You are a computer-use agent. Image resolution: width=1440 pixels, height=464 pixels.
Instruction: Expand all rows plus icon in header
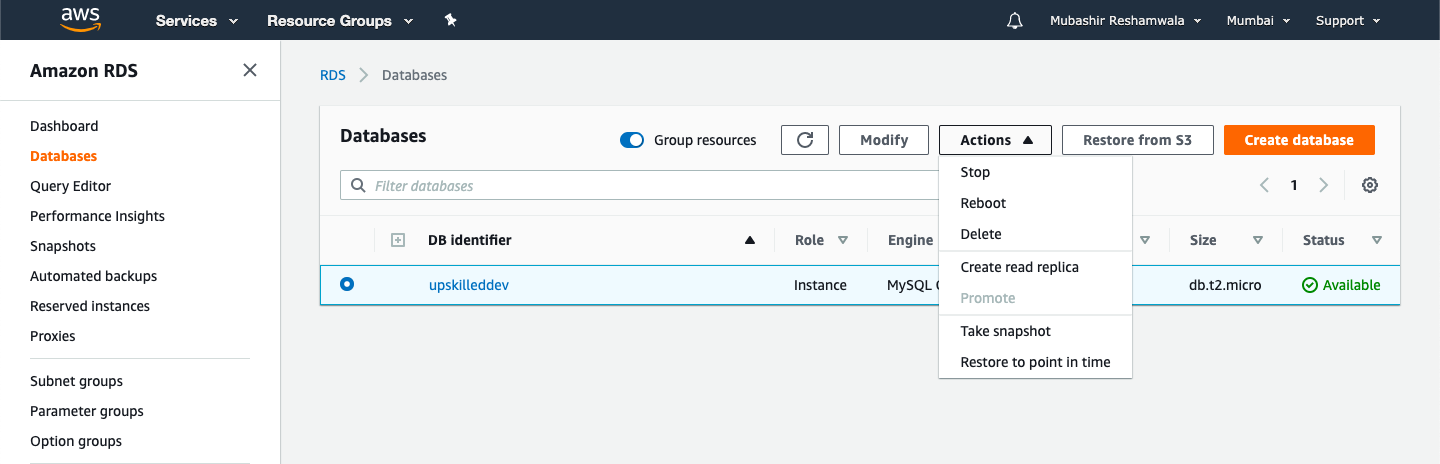(x=398, y=240)
